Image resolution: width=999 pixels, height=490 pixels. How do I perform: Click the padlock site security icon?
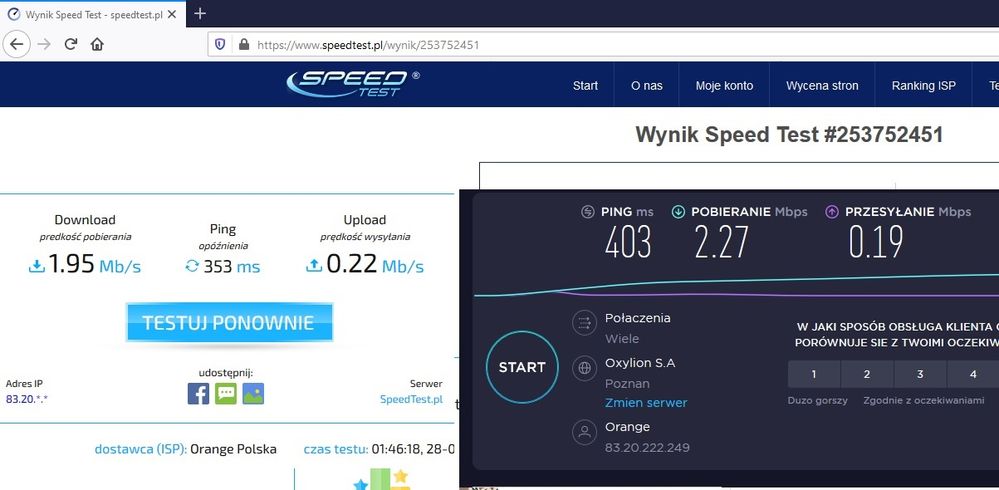243,44
